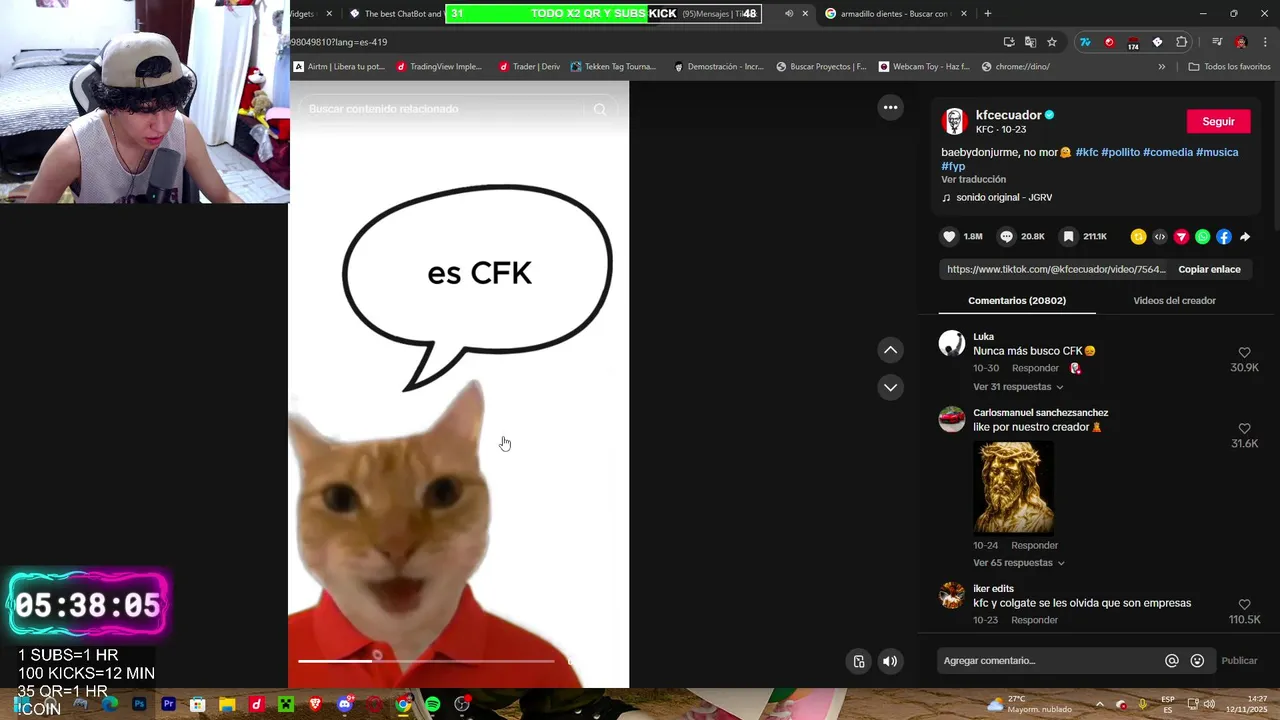Image resolution: width=1280 pixels, height=720 pixels.
Task: Open Minecraft from the taskbar
Action: pyautogui.click(x=286, y=704)
